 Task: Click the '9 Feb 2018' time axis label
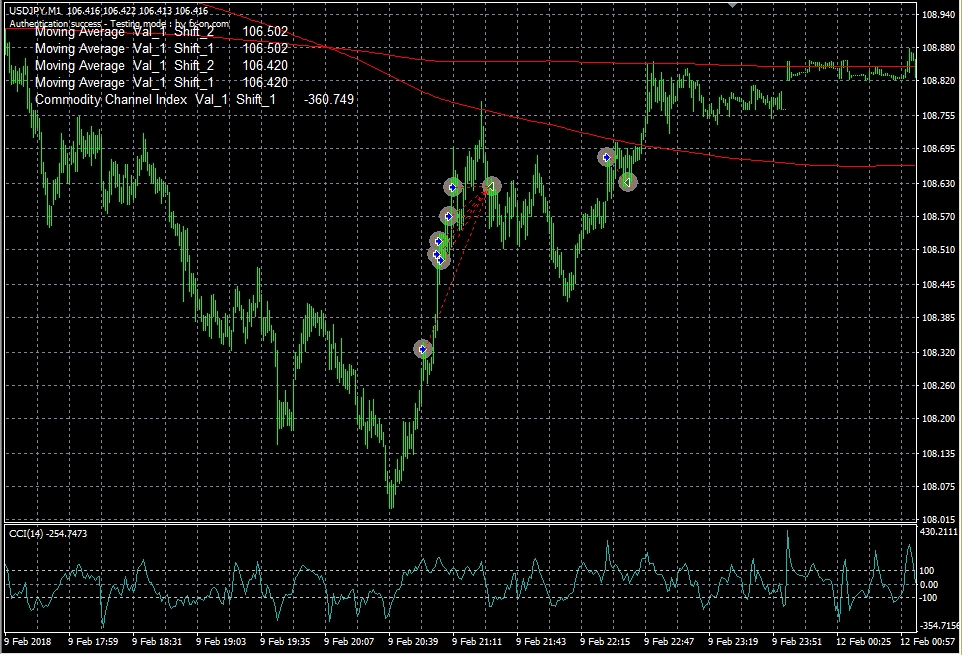pos(28,642)
